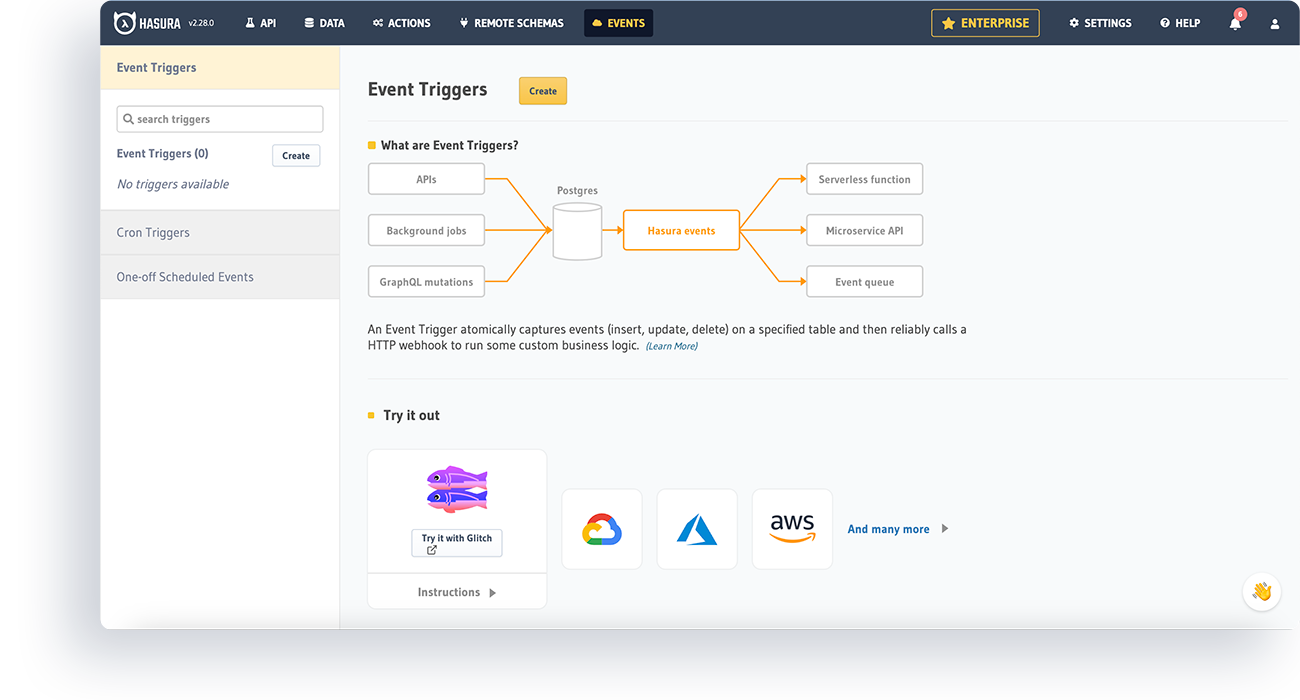1300x700 pixels.
Task: Follow the Learn More link
Action: tap(671, 346)
